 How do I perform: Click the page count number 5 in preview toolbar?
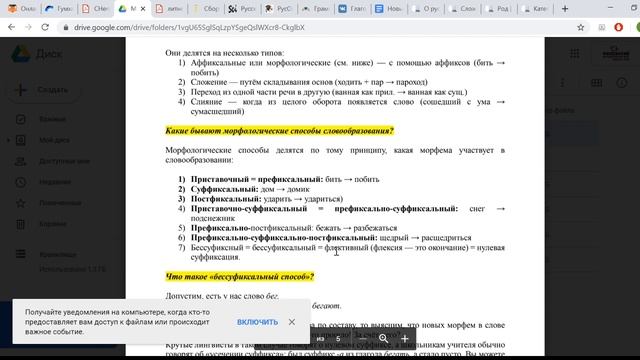pyautogui.click(x=338, y=339)
